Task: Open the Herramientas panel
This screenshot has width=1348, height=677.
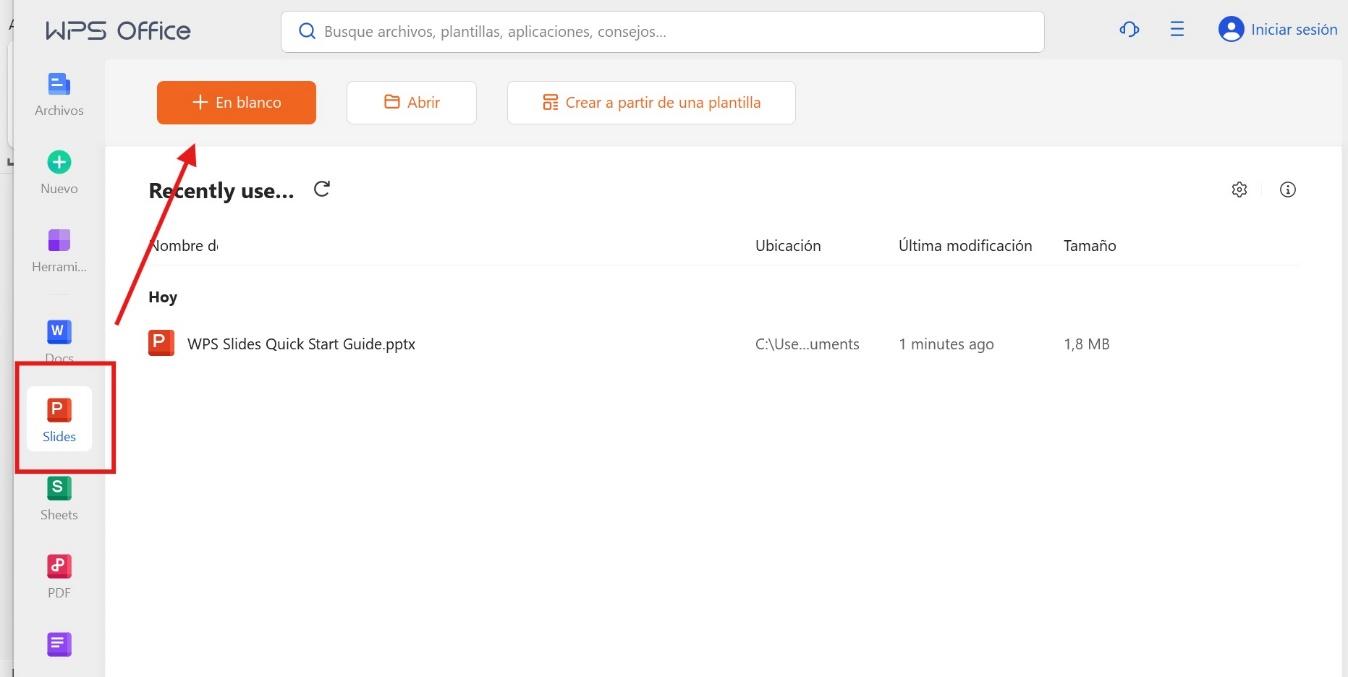Action: tap(58, 248)
